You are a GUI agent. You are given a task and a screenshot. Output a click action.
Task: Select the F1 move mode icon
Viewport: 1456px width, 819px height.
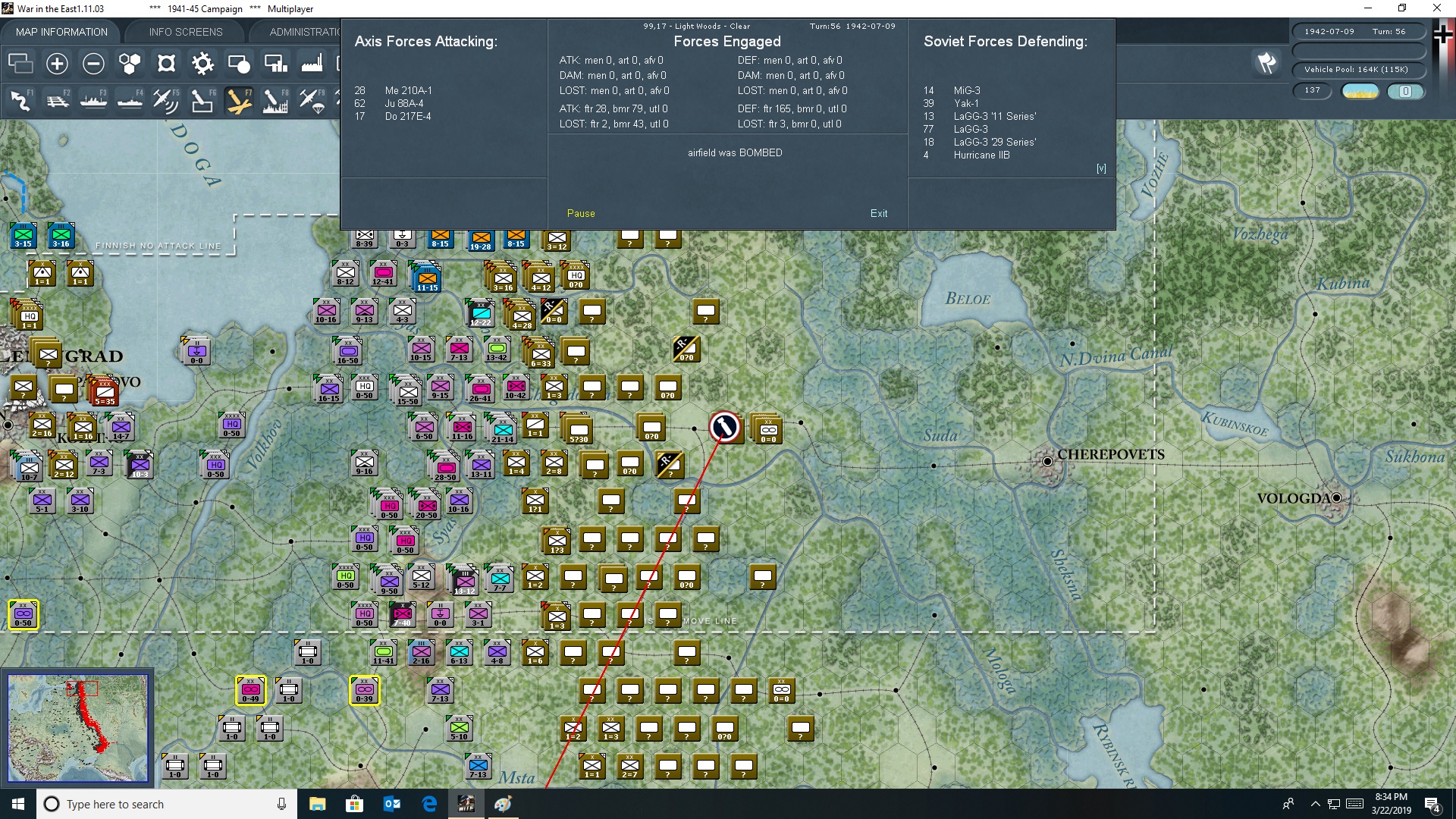pyautogui.click(x=20, y=100)
